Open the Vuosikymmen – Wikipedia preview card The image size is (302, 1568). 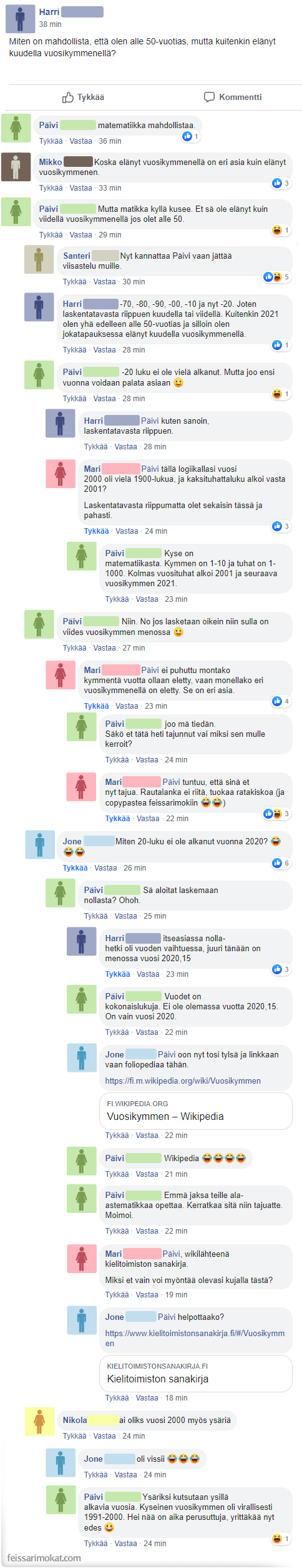(x=195, y=1111)
